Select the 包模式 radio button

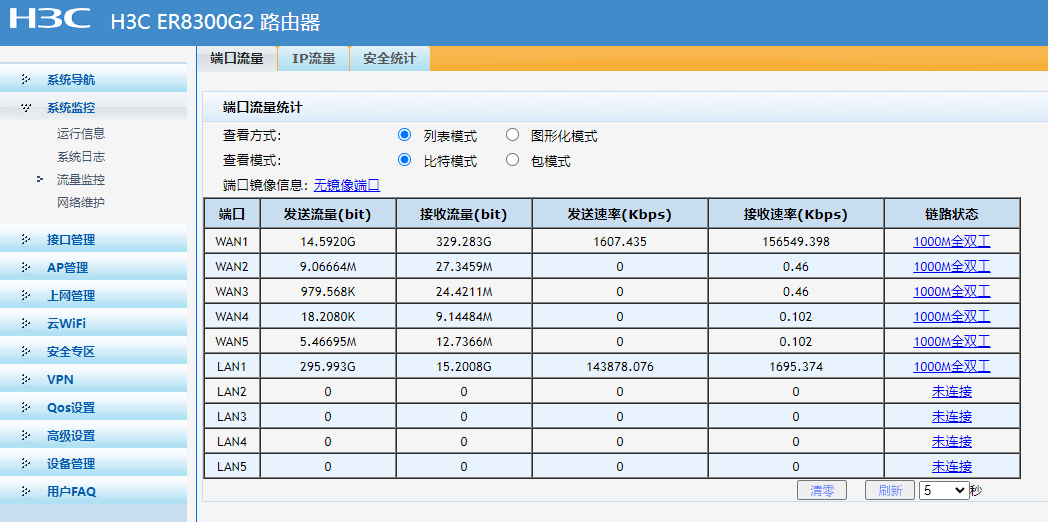point(512,160)
